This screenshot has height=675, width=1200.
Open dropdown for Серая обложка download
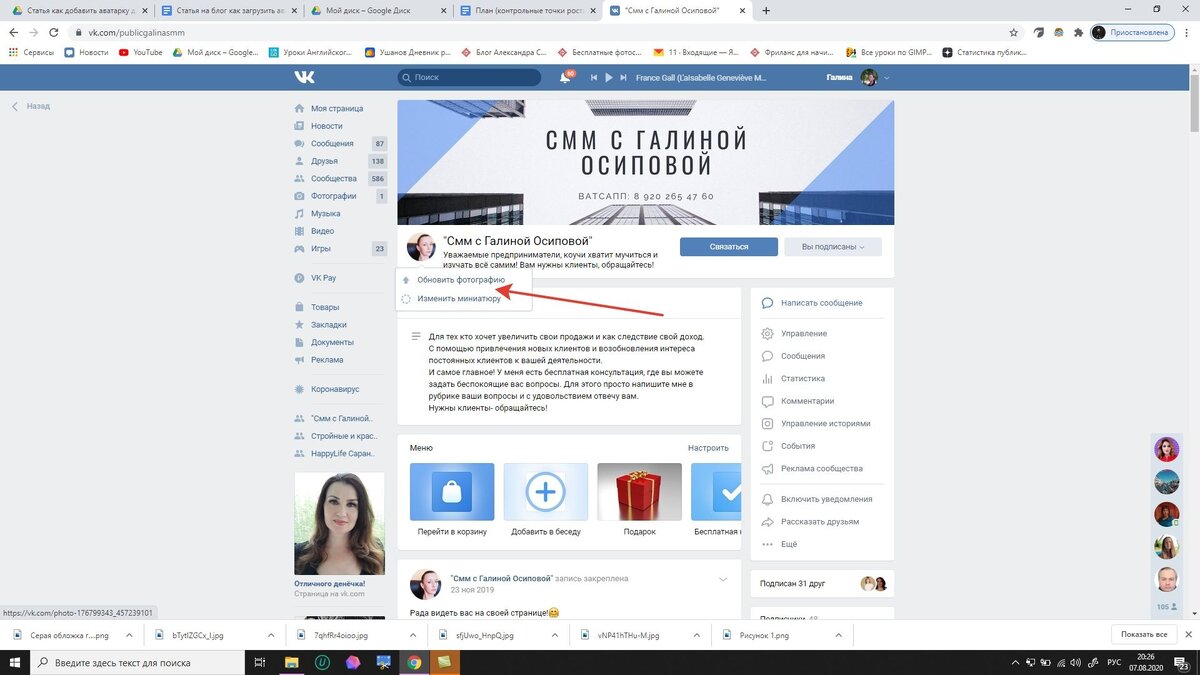point(129,635)
